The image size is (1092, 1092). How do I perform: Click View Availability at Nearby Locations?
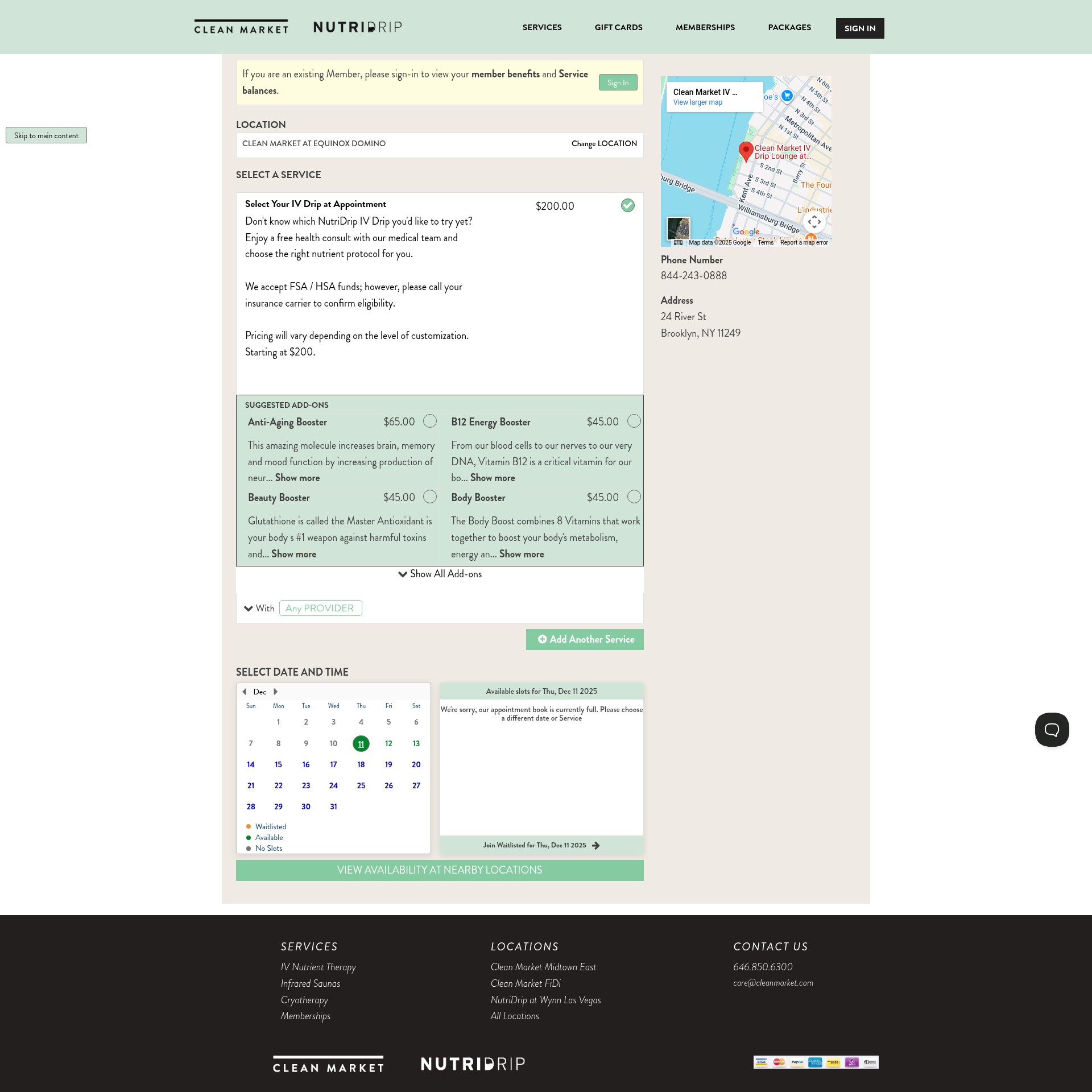click(440, 870)
